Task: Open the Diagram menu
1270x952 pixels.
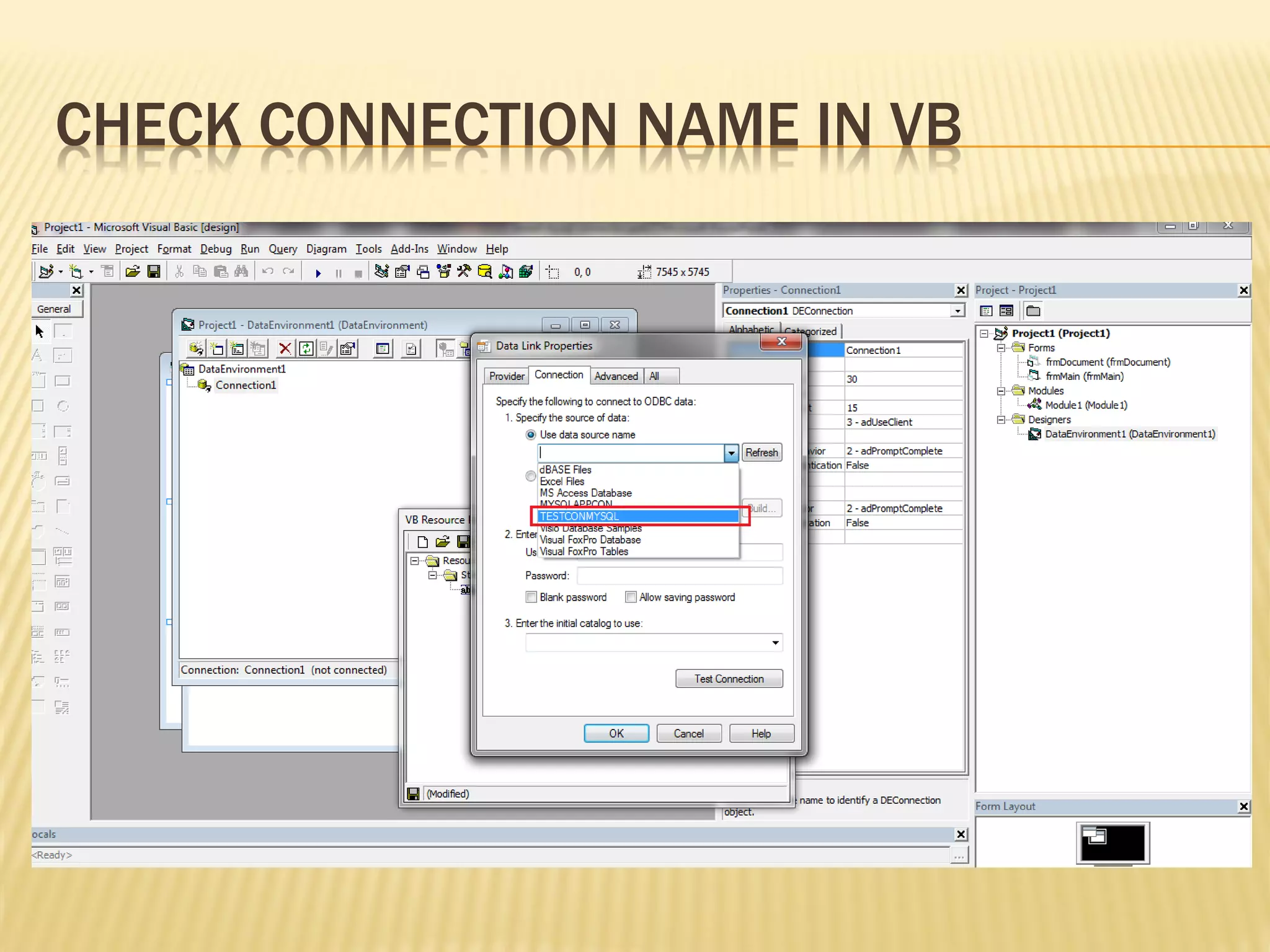Action: pyautogui.click(x=326, y=249)
